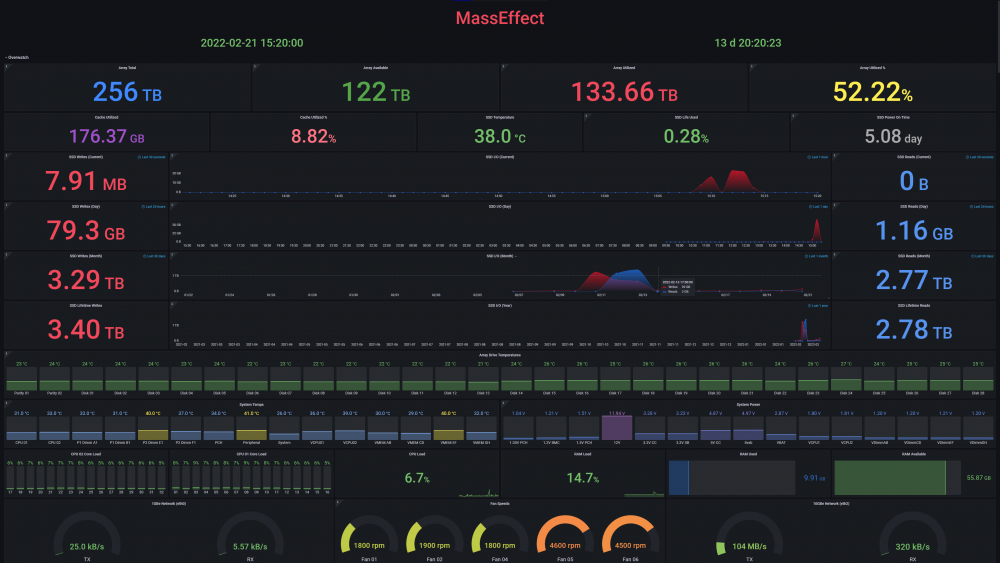Click the RAM Available green bar gauge
Screen dimensions: 1000x563
click(897, 478)
